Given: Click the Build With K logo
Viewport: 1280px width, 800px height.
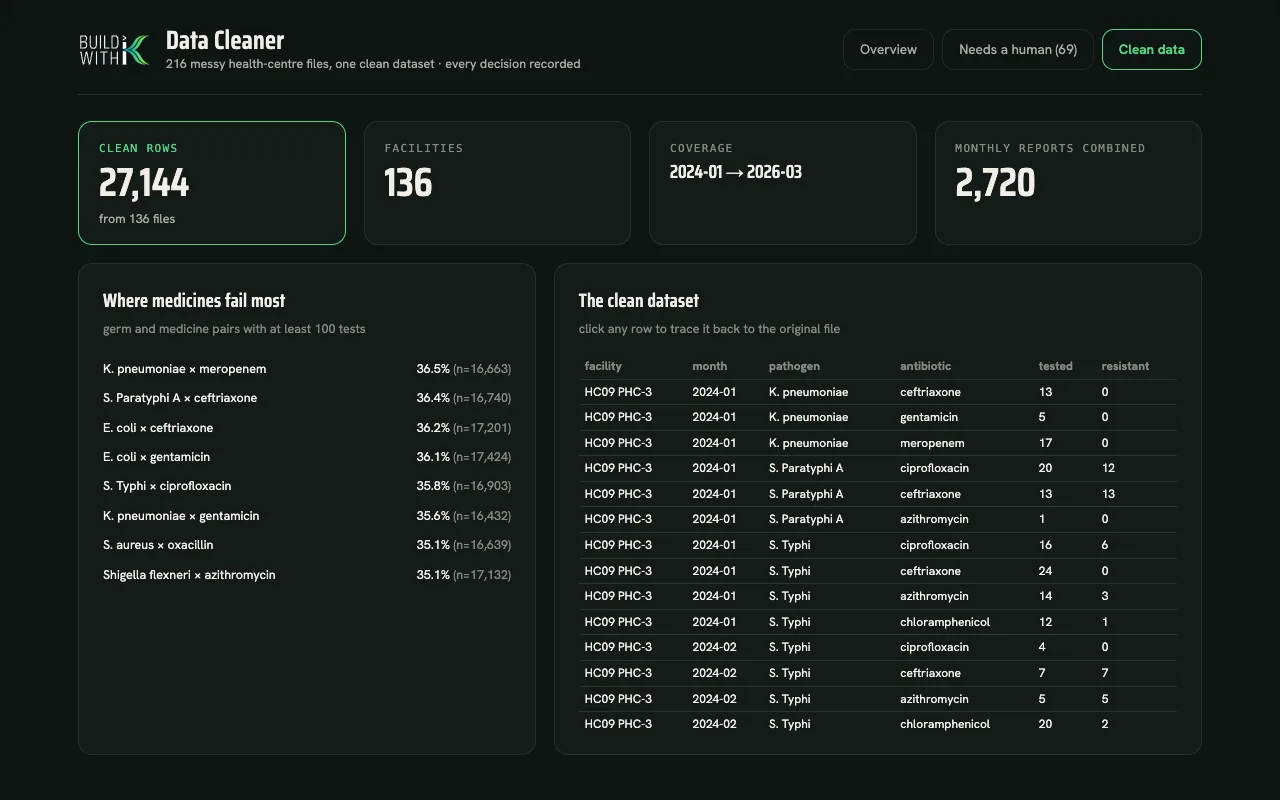Looking at the screenshot, I should coord(114,50).
